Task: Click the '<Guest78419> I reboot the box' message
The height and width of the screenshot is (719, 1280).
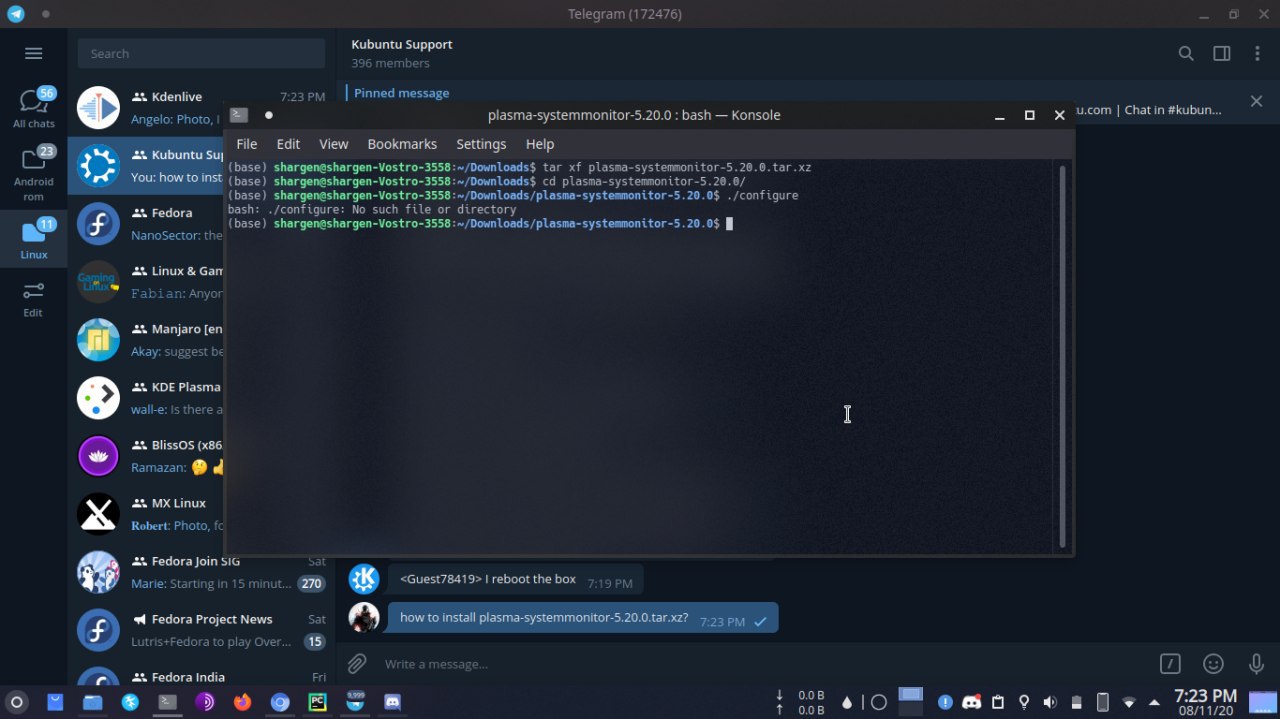Action: click(515, 580)
